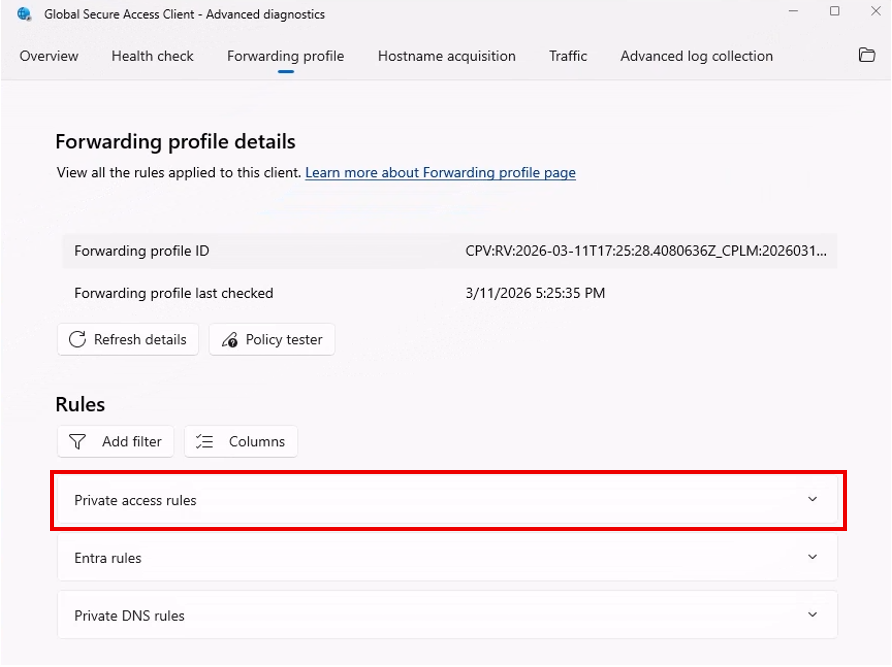The height and width of the screenshot is (667, 892).
Task: Click the Rules heading
Action: pyautogui.click(x=80, y=404)
